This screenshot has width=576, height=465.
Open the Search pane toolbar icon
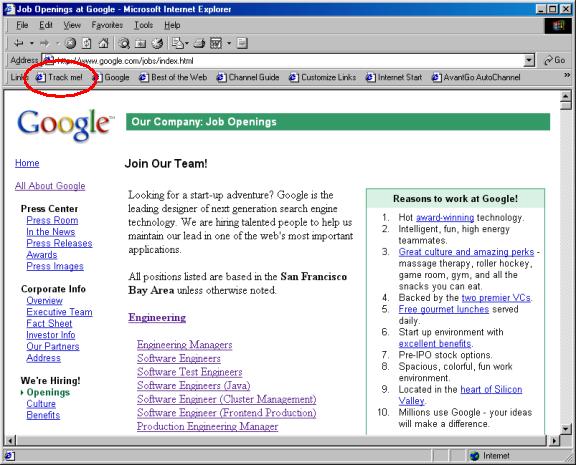tap(124, 43)
